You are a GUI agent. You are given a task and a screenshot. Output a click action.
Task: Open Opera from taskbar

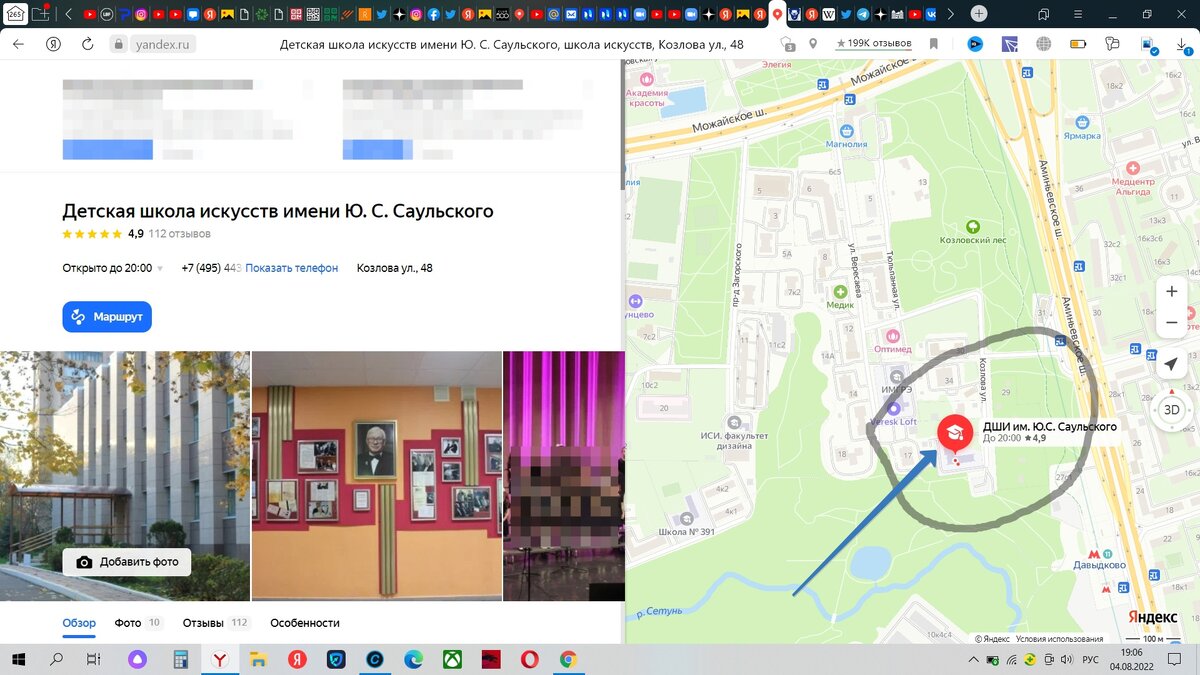coord(530,659)
